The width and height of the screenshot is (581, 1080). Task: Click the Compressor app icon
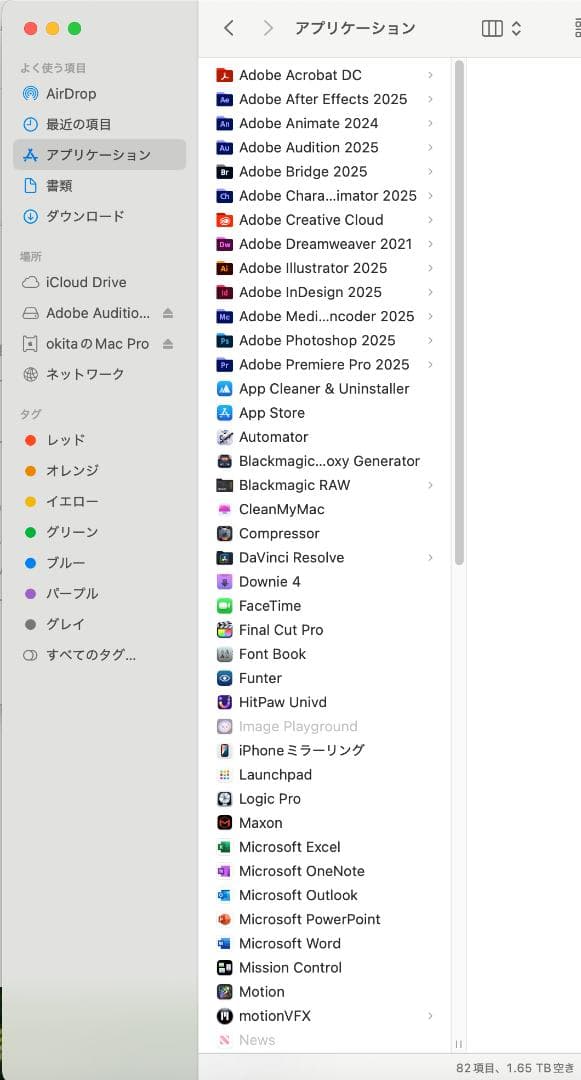coord(224,533)
